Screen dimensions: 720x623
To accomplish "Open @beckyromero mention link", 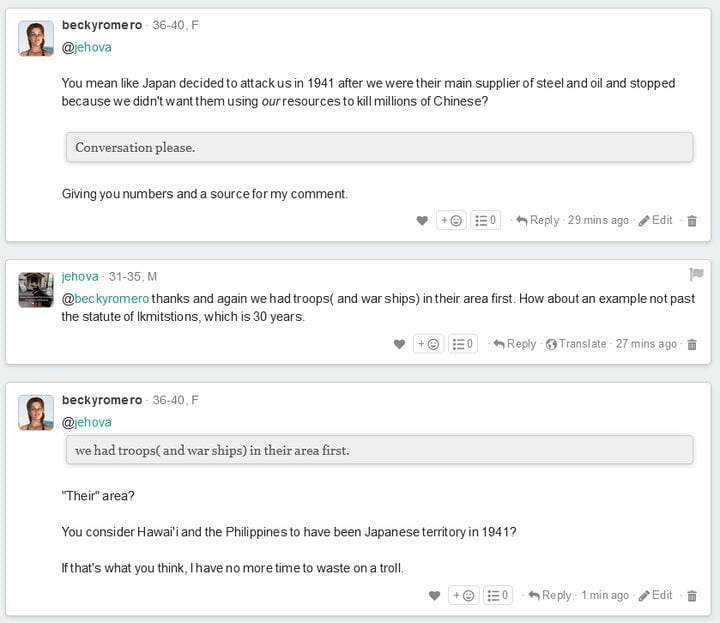I will coord(105,299).
